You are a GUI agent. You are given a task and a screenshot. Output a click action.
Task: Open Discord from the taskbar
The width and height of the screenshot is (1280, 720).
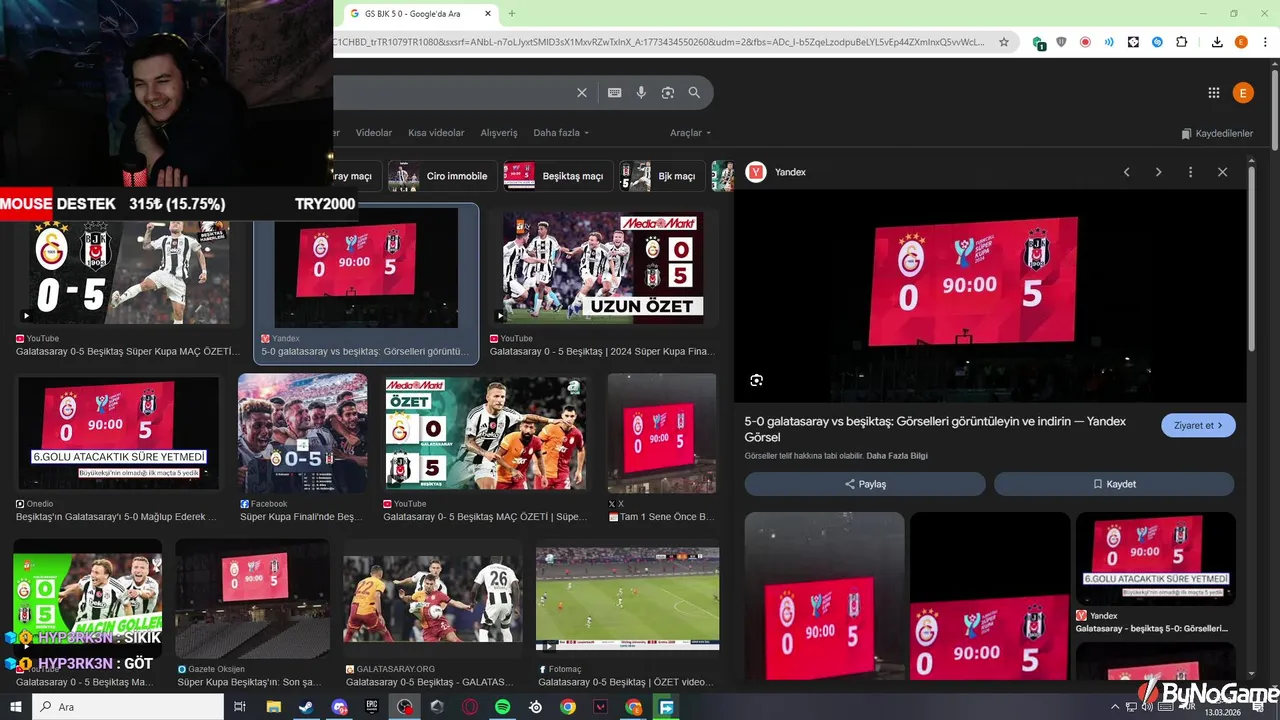pos(339,707)
